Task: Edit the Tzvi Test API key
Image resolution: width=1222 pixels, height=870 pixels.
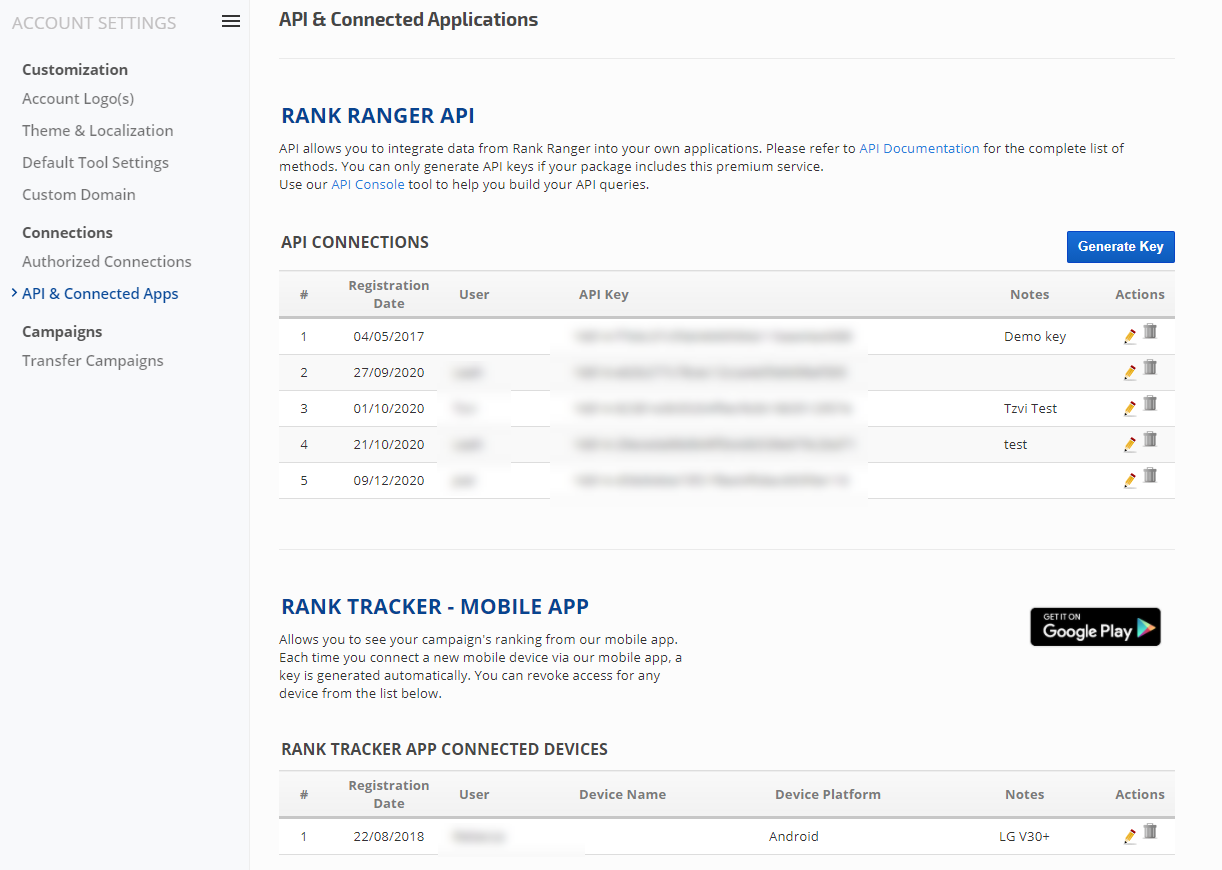Action: (1130, 408)
